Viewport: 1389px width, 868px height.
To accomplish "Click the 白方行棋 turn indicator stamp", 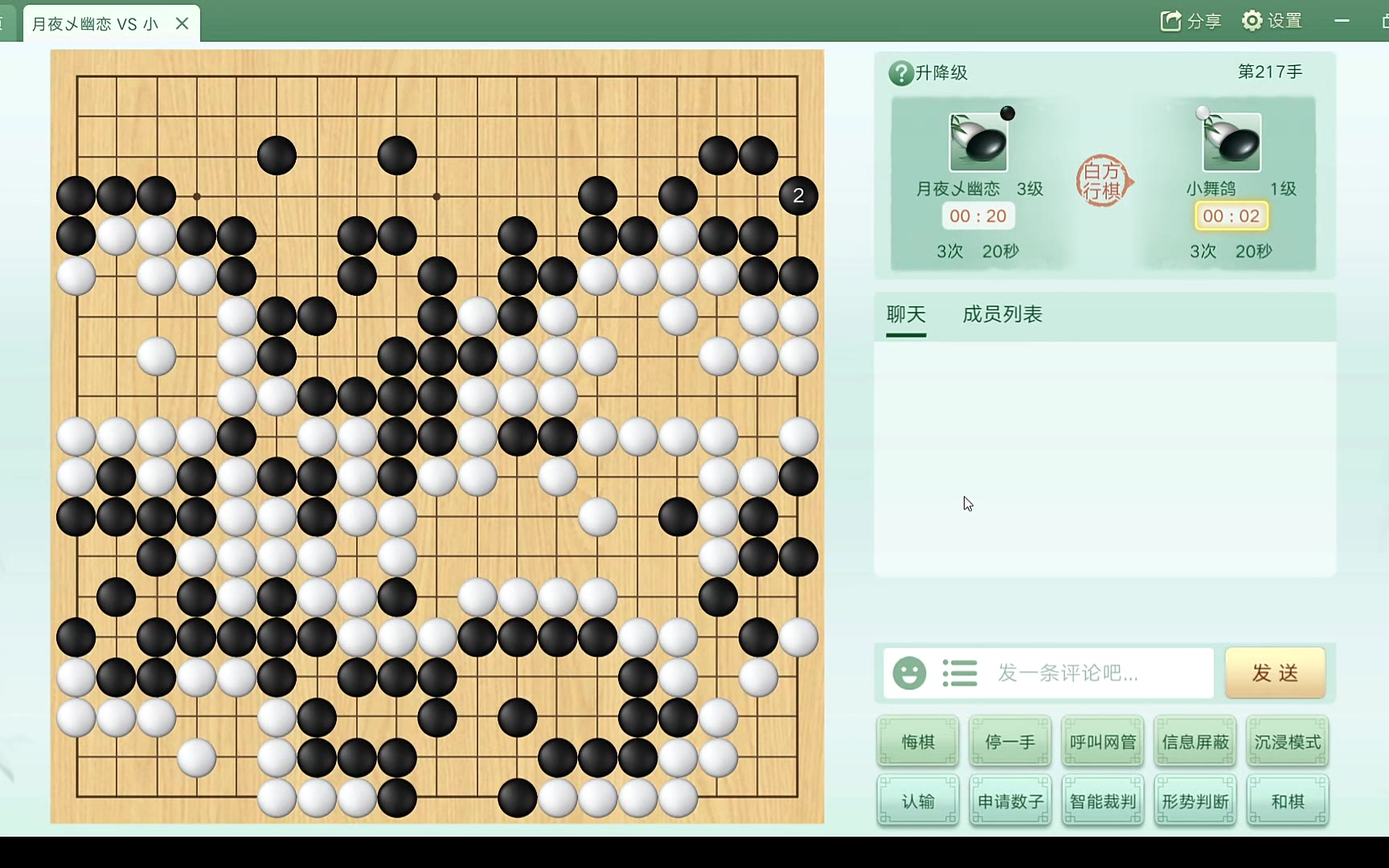I will coord(1104,181).
